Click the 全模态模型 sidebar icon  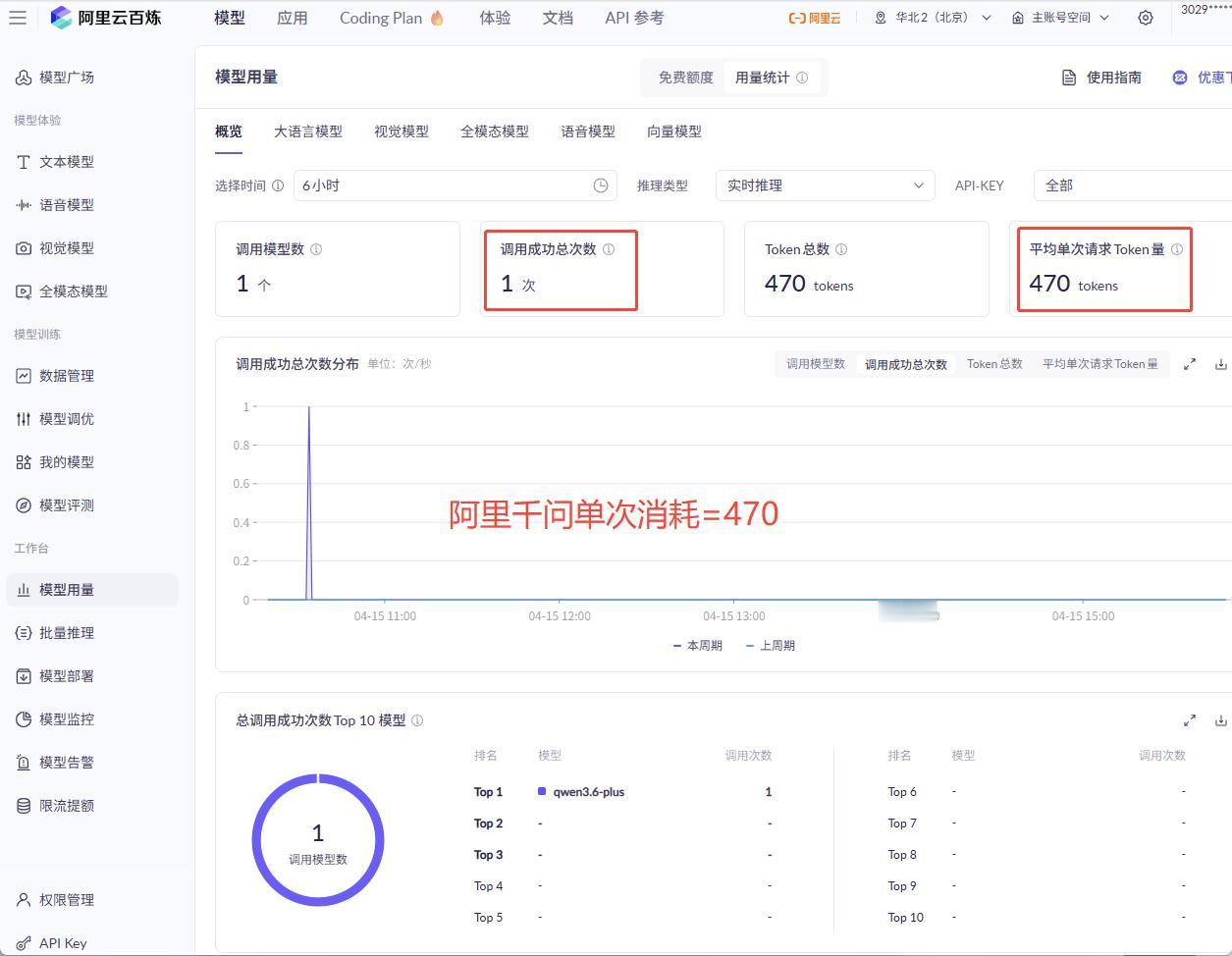[24, 292]
